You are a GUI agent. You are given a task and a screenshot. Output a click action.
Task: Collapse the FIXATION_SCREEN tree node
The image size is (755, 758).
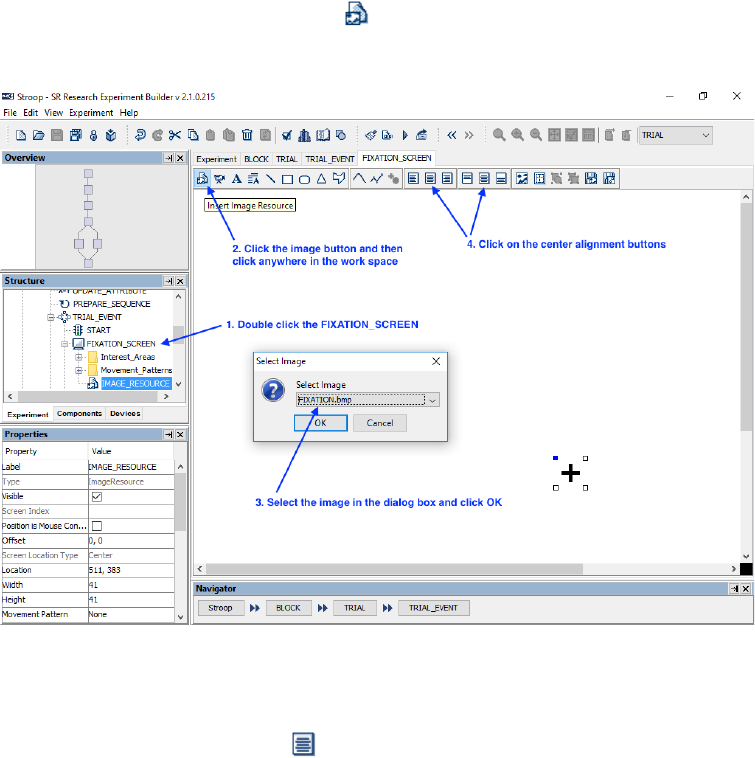64,344
